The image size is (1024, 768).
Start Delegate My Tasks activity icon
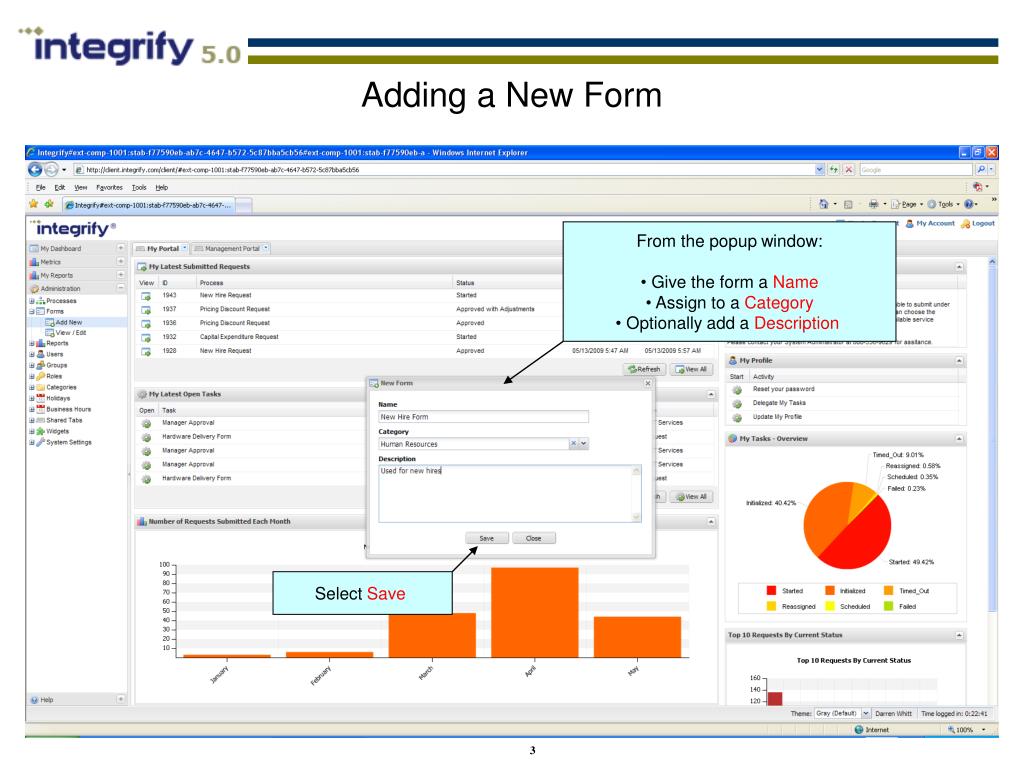[737, 404]
